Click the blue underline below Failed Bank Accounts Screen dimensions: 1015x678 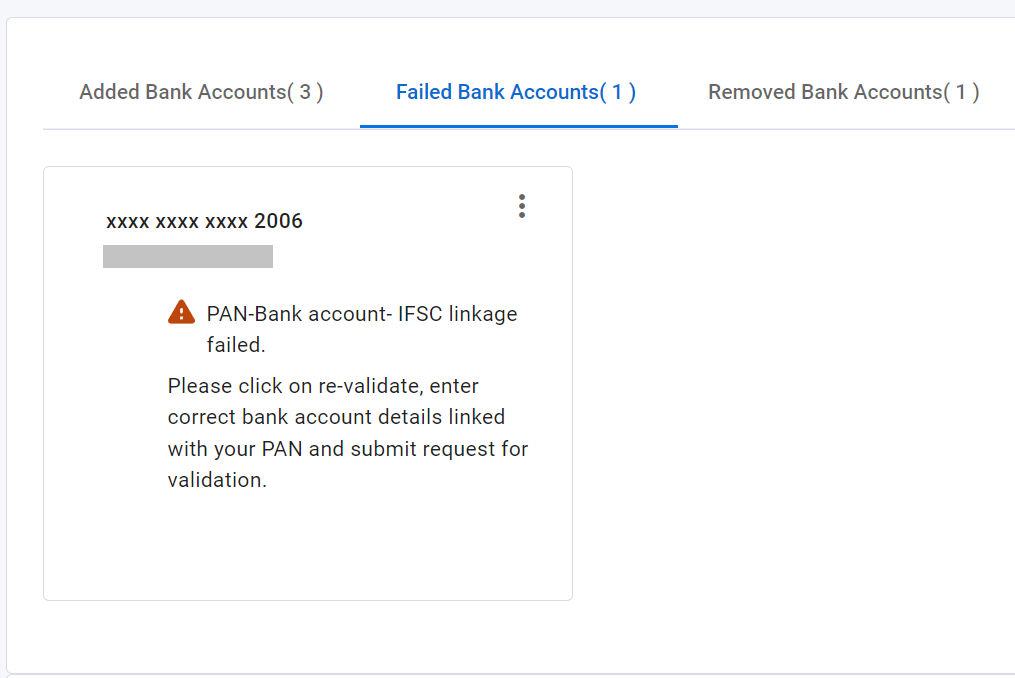click(x=519, y=126)
